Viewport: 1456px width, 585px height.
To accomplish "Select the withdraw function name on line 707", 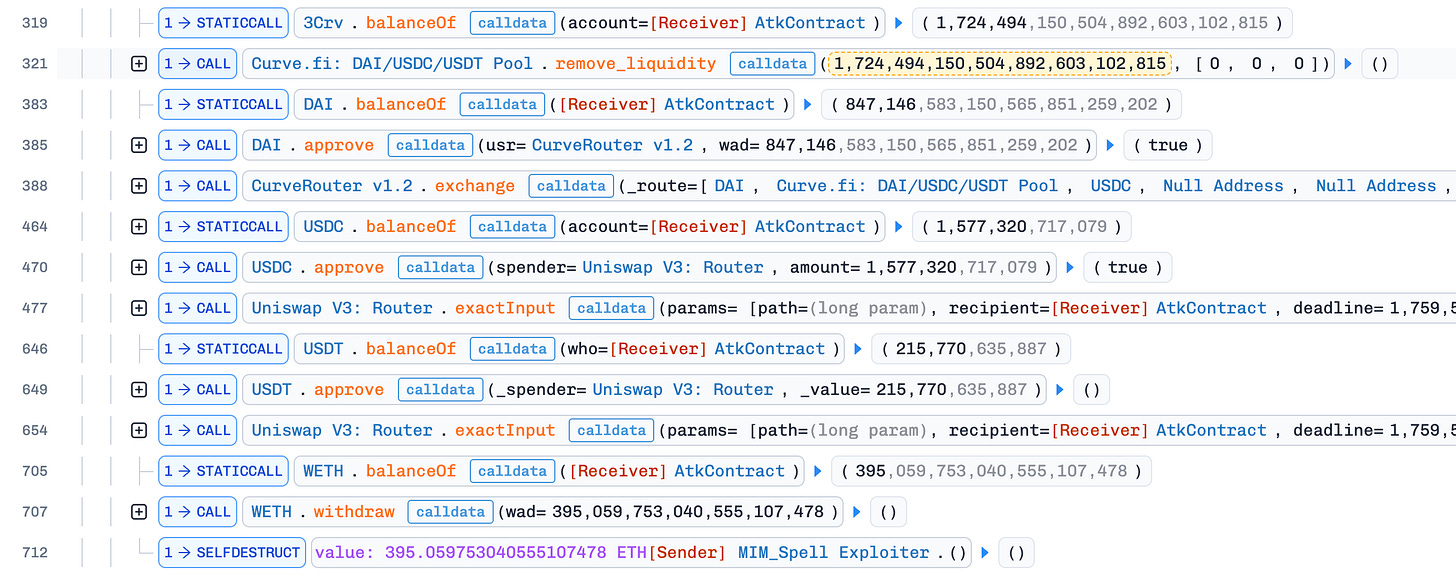I will [x=354, y=512].
